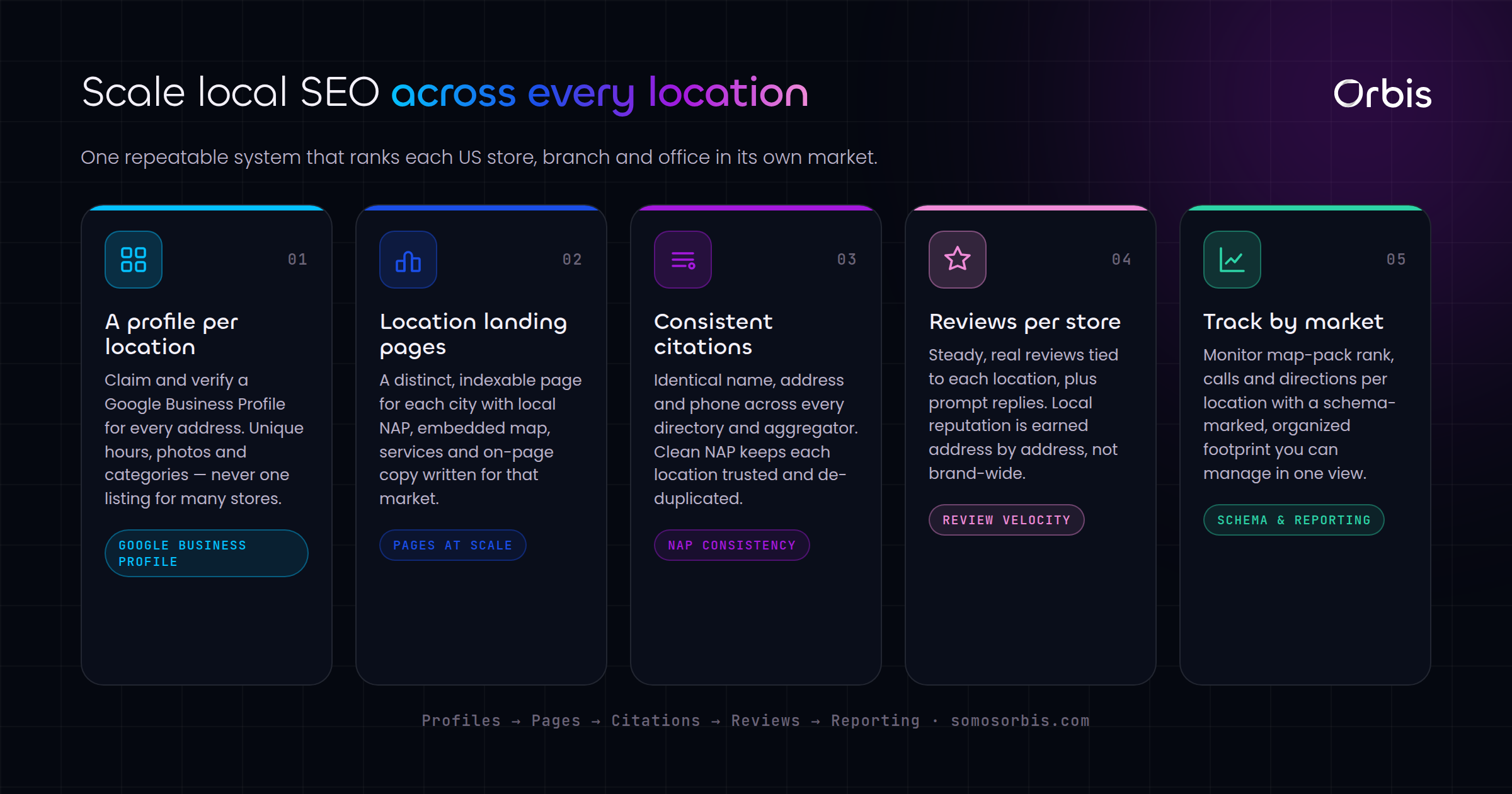Click 'Reviews' in the footer flow
Screen dimensions: 1512x794
[x=765, y=720]
